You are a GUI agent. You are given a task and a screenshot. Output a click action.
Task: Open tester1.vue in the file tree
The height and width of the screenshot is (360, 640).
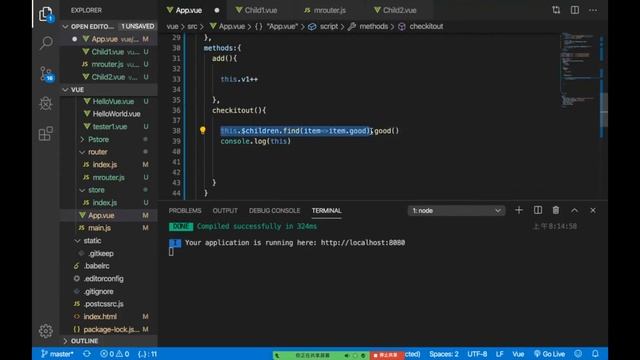point(109,127)
